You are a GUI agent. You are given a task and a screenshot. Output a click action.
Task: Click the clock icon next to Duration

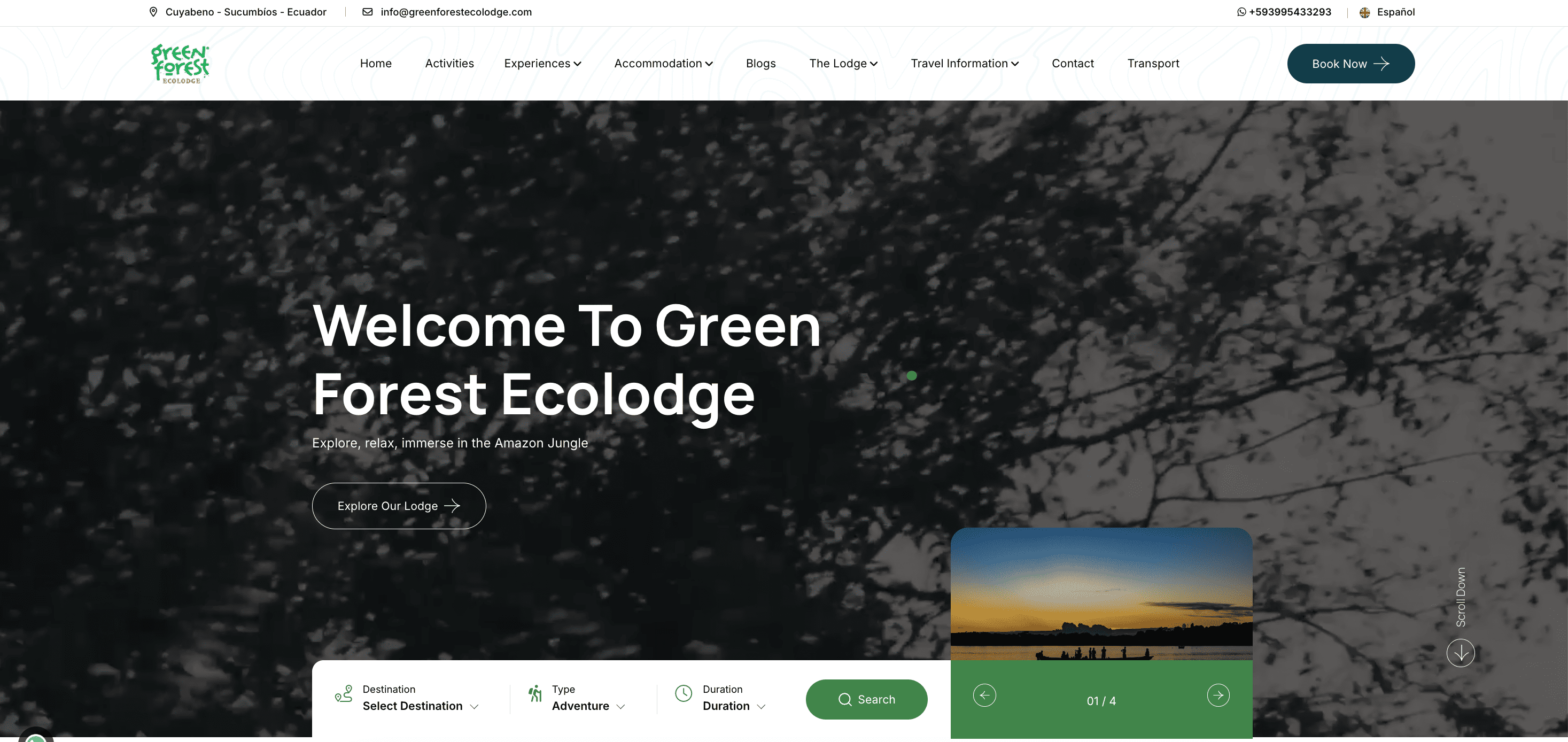(x=684, y=693)
